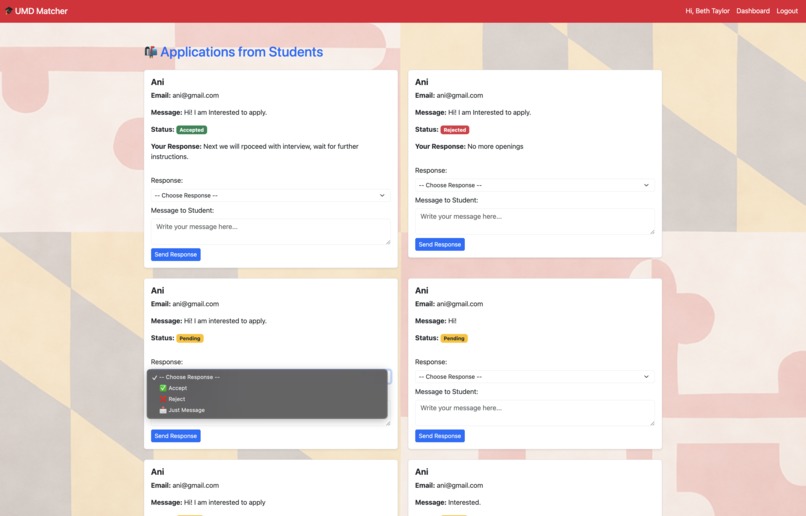The height and width of the screenshot is (516, 806).
Task: Click 'Ani' name in the 'Interested.' card
Action: click(422, 471)
